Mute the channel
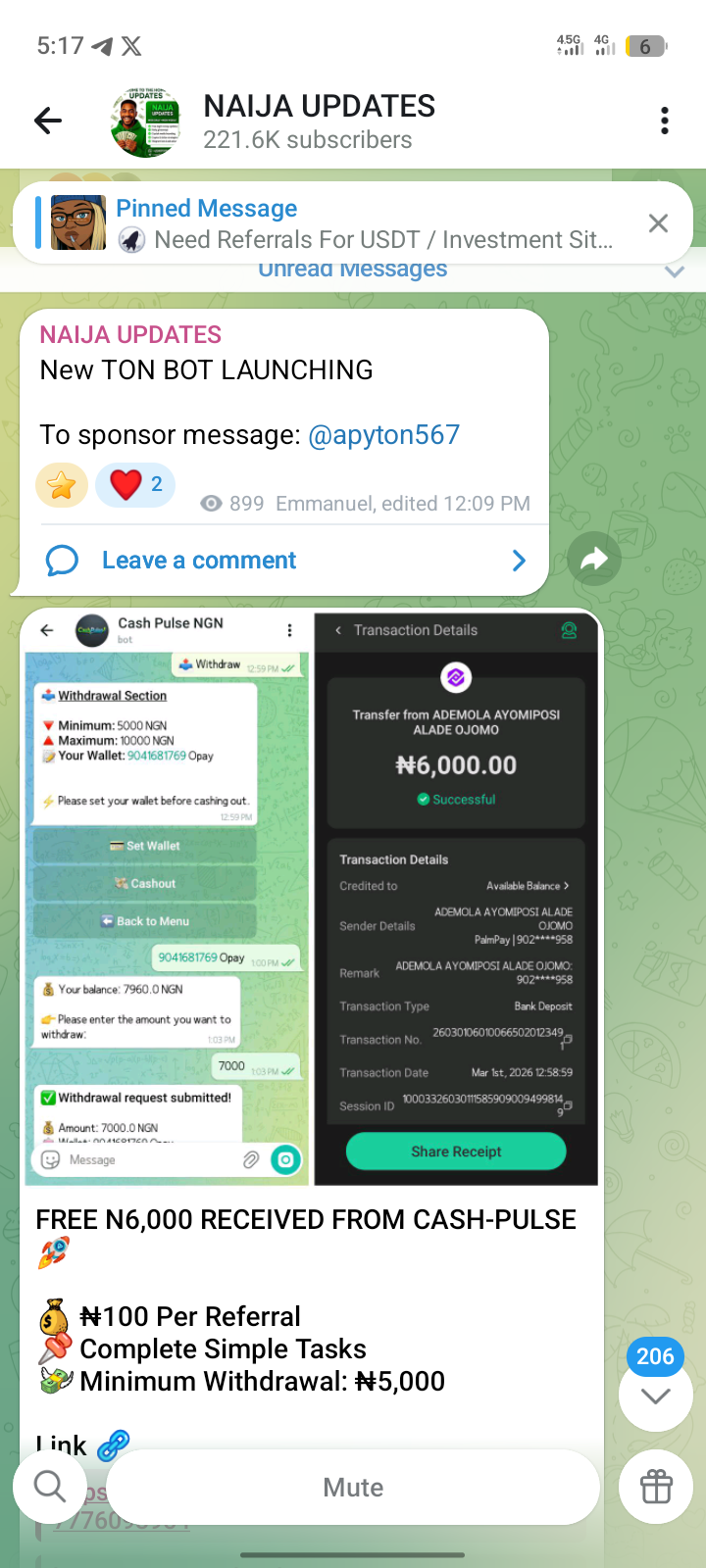 (x=353, y=1488)
